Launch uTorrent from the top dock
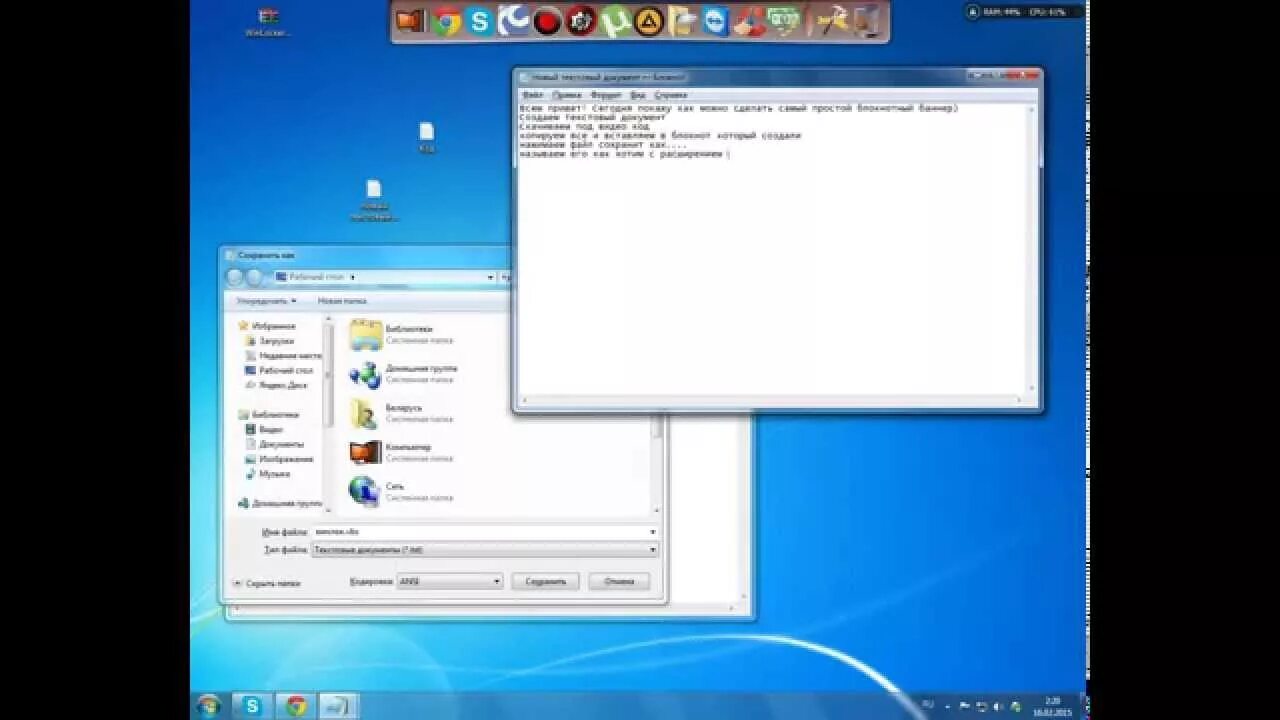 pyautogui.click(x=616, y=21)
